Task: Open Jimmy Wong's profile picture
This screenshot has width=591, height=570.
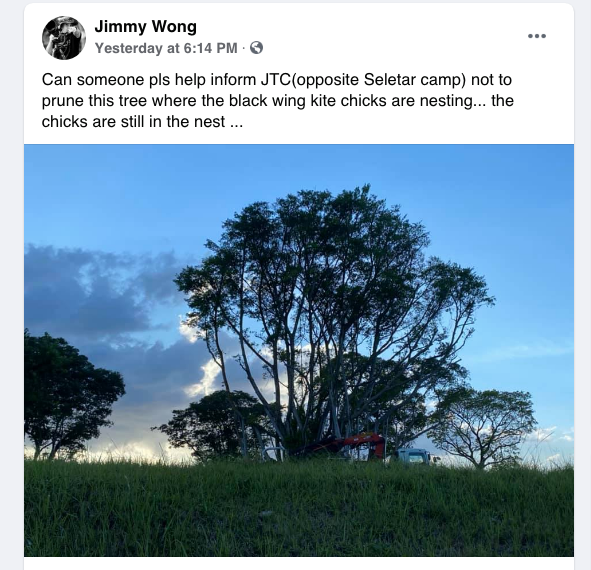Action: click(64, 38)
